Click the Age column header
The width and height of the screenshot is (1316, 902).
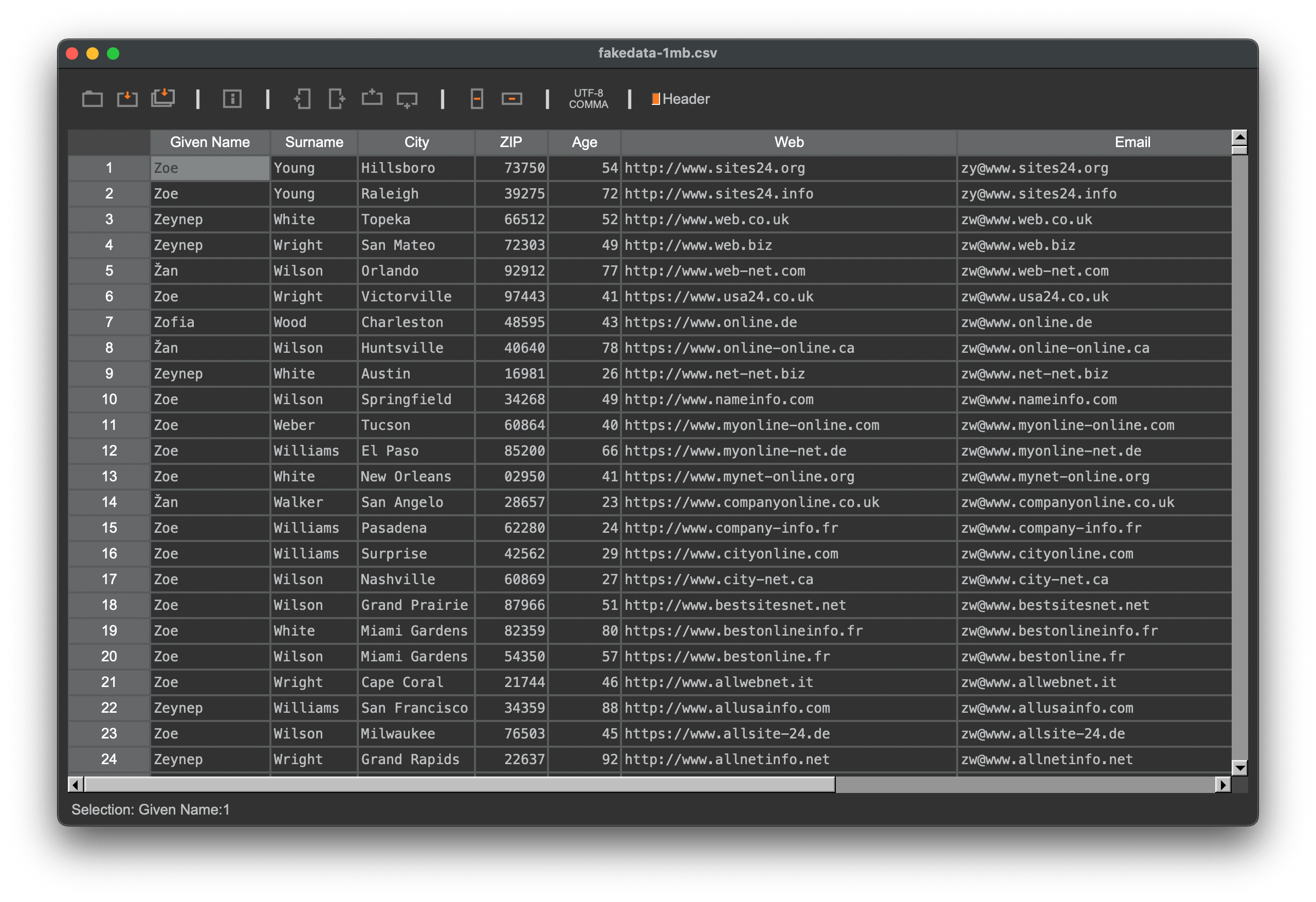[x=584, y=142]
